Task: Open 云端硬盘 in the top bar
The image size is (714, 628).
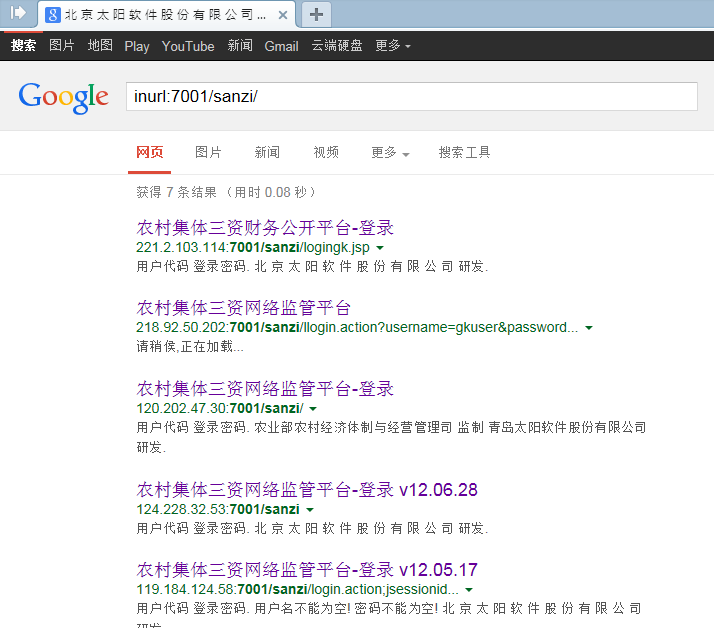Action: click(337, 46)
